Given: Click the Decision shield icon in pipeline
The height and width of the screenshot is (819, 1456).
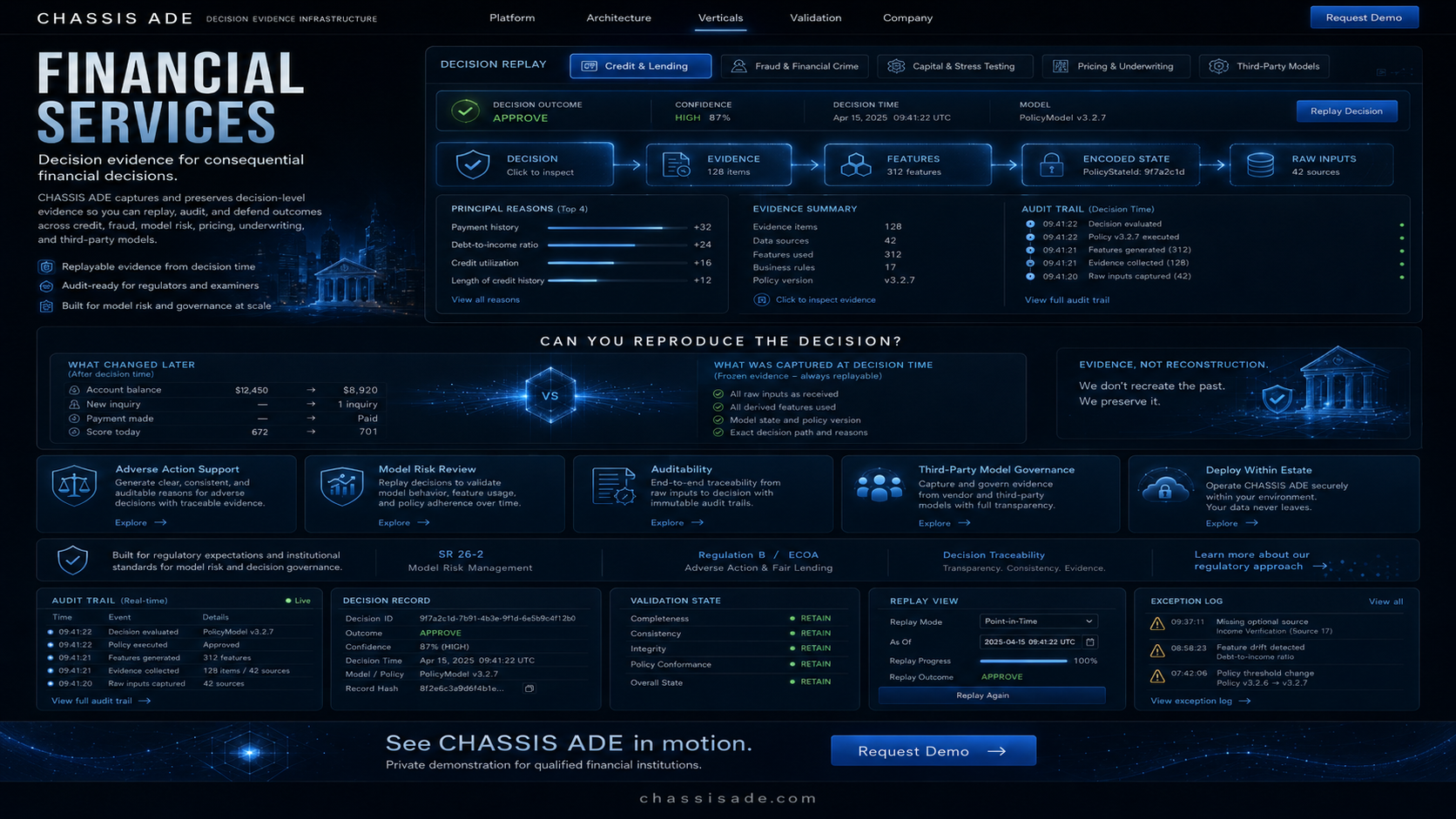Looking at the screenshot, I should pyautogui.click(x=473, y=164).
